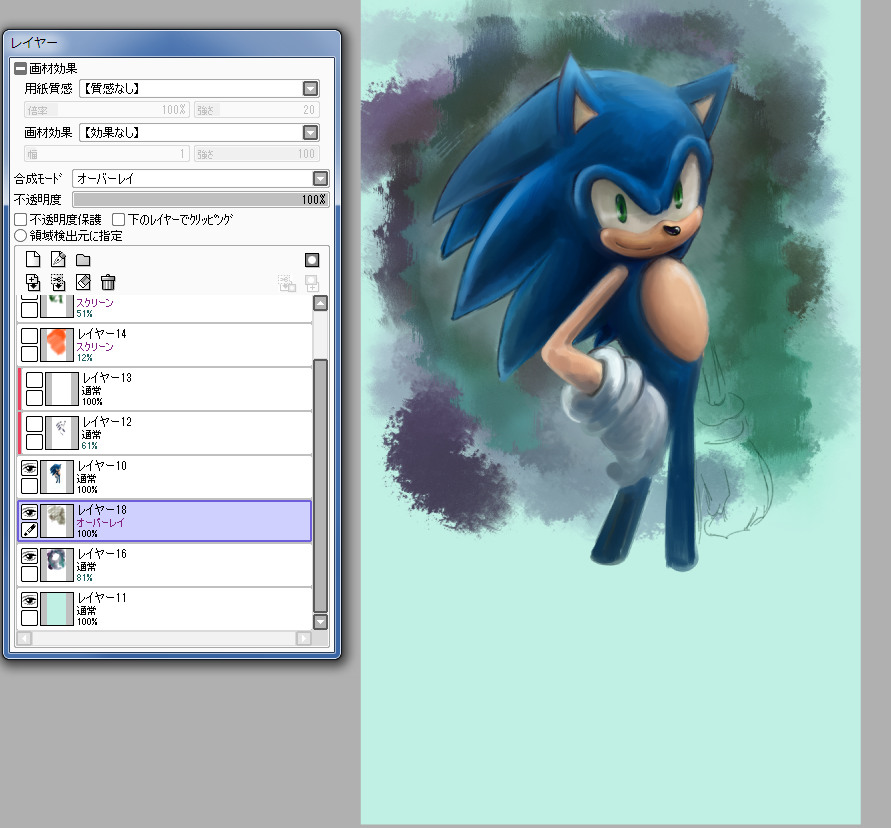This screenshot has height=828, width=891.
Task: Select レイヤー10 in the layer list
Action: [x=165, y=477]
